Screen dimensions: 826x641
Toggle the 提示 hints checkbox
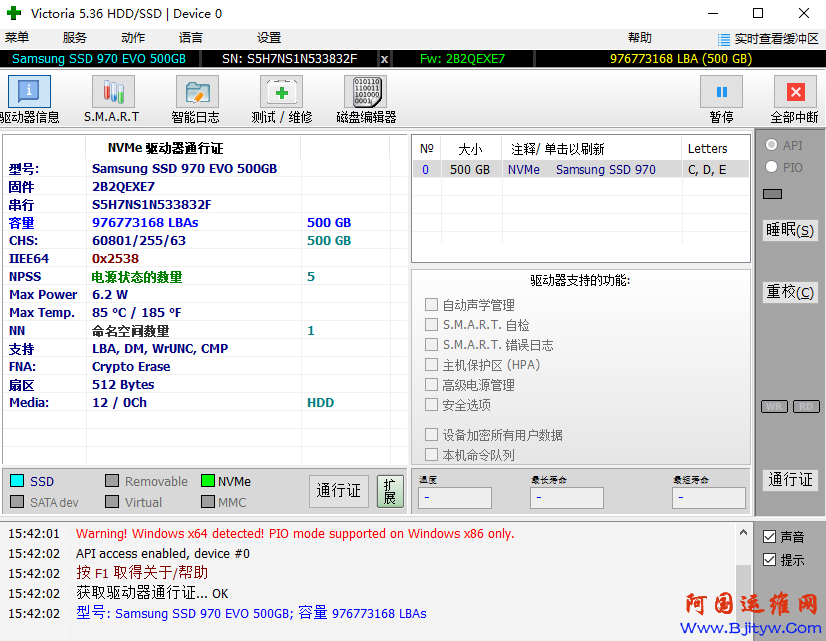tap(769, 560)
